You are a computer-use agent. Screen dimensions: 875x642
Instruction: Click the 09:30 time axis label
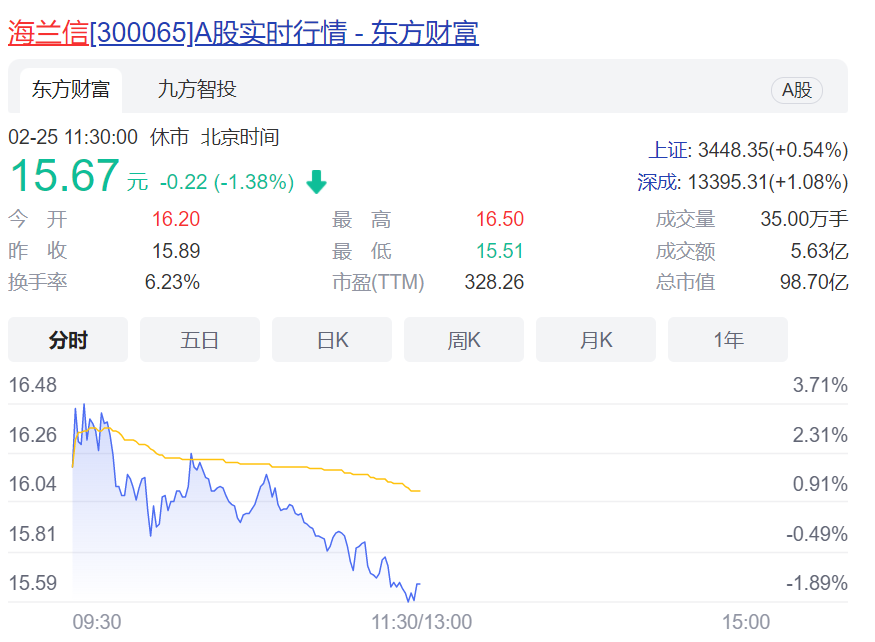[x=97, y=622]
